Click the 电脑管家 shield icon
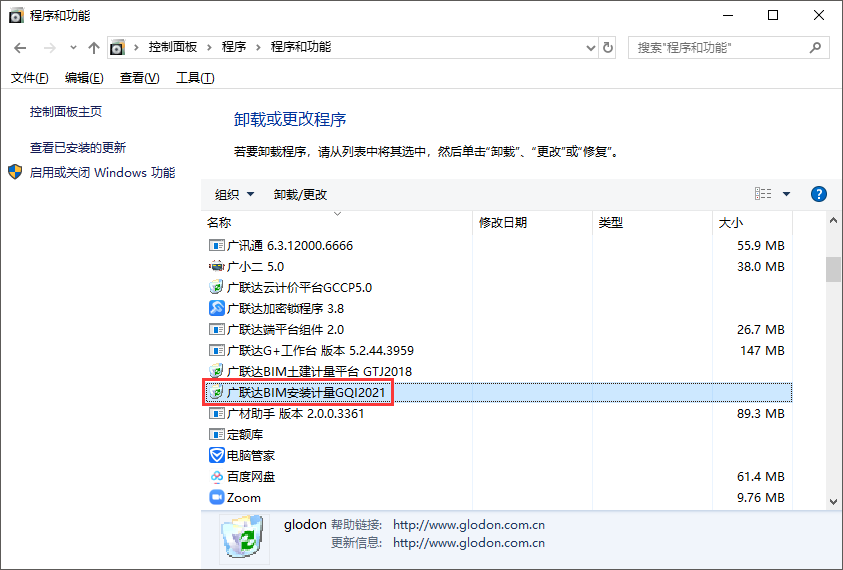This screenshot has width=843, height=570. pos(216,455)
